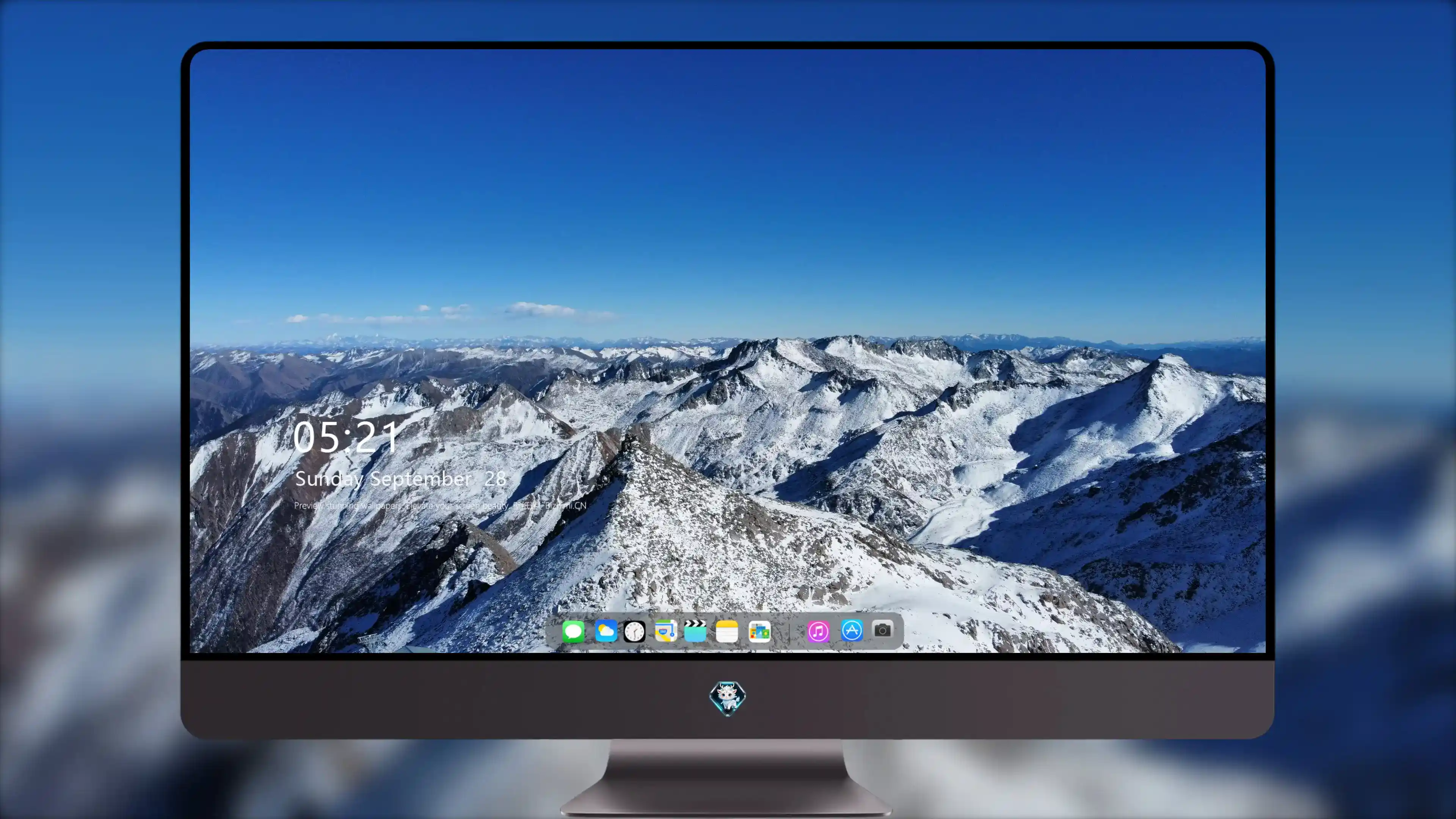
Task: Click the dragon mascot logo below the screen
Action: pos(728,698)
